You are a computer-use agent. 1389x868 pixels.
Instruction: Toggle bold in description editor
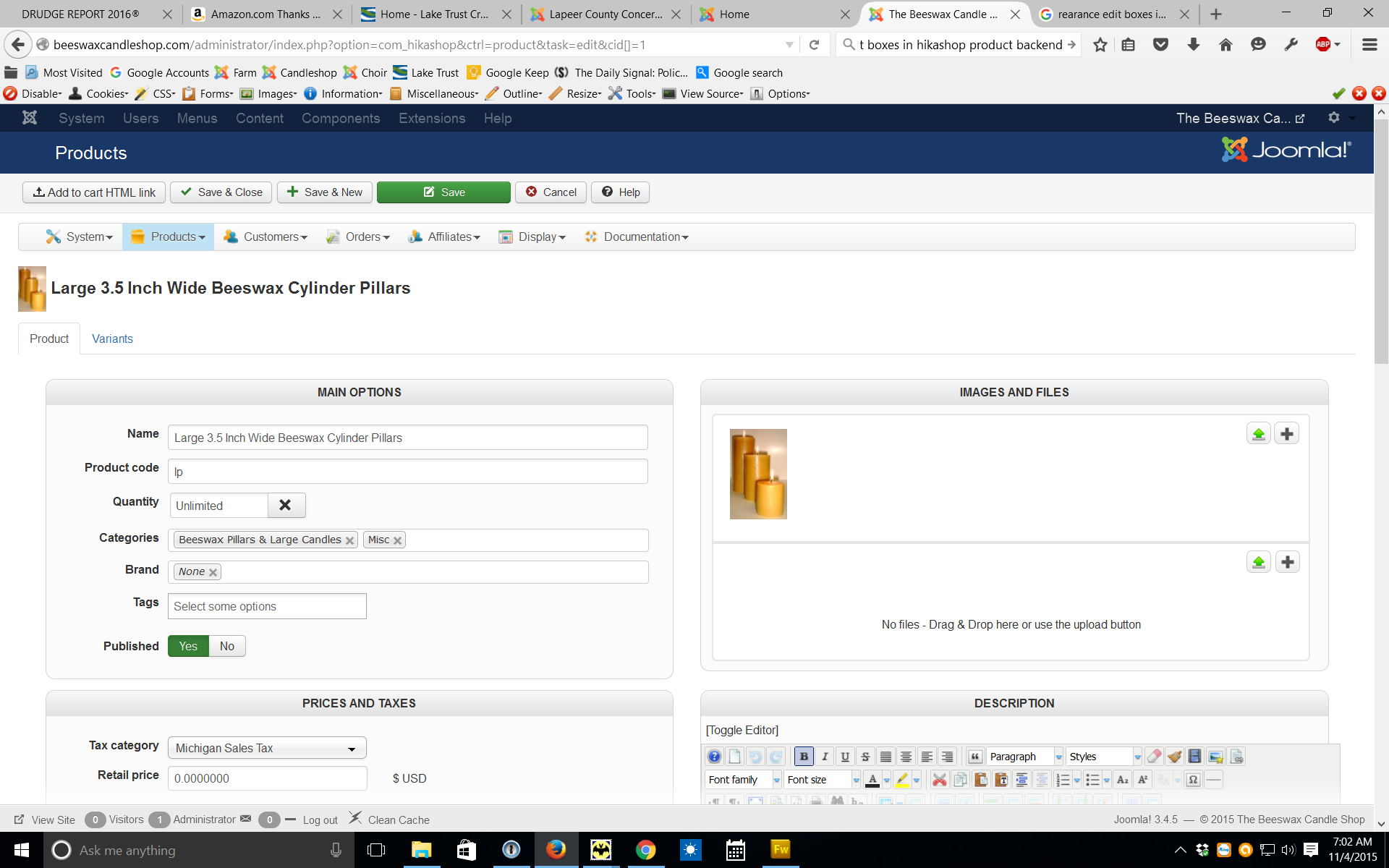(804, 757)
